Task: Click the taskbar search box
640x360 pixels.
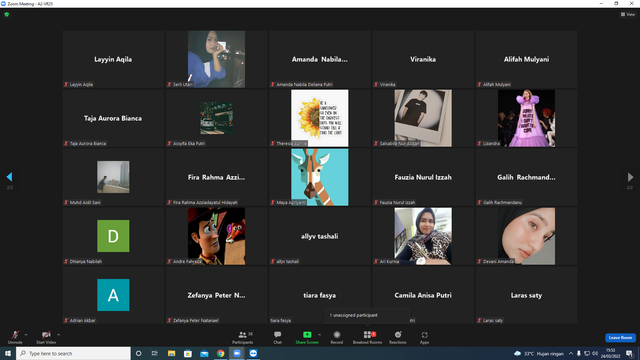Action: (73, 353)
